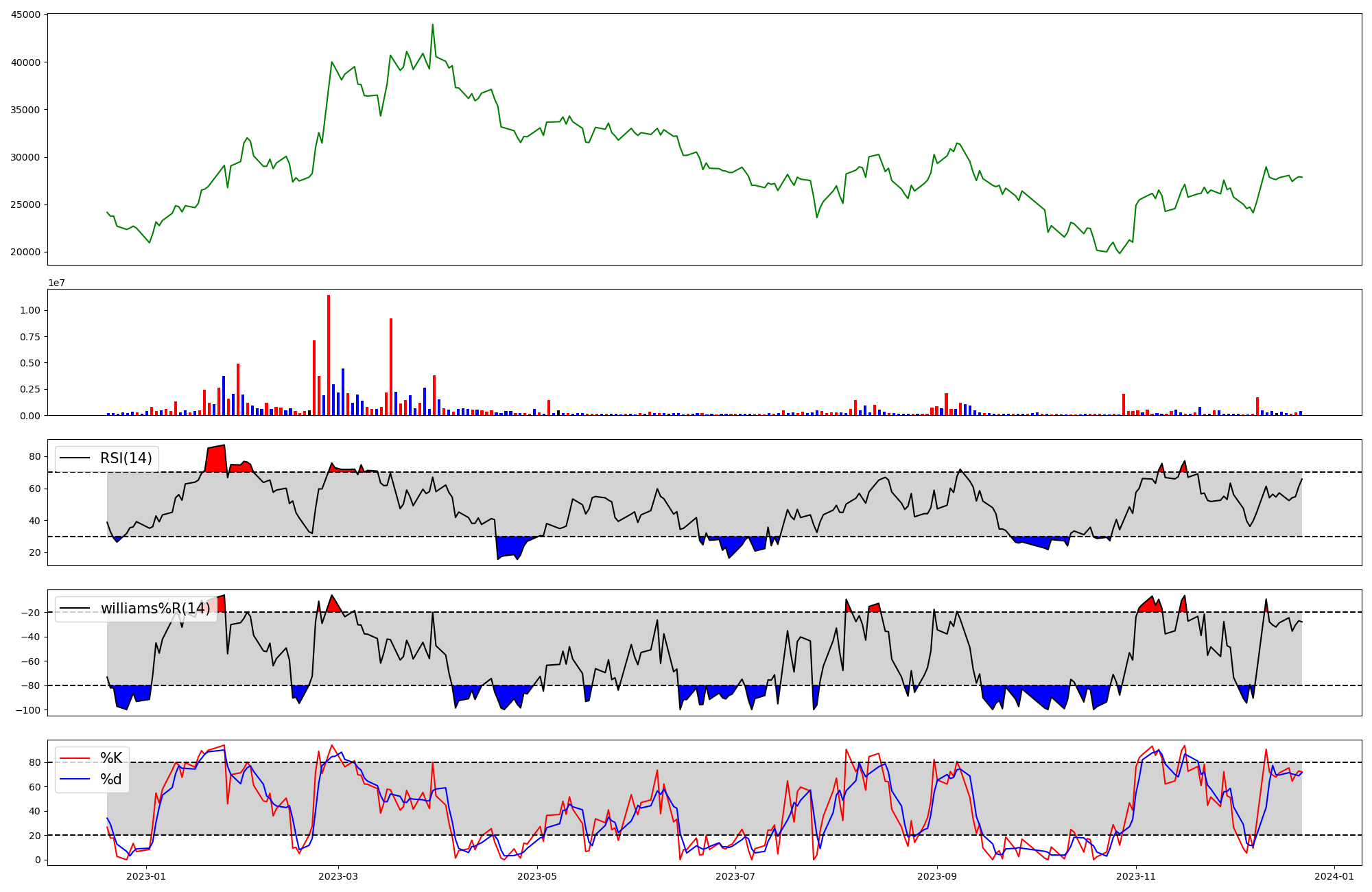Screen dimensions: 1372x892
Task: Click the 2023-01 x-axis tick label
Action: [x=146, y=876]
